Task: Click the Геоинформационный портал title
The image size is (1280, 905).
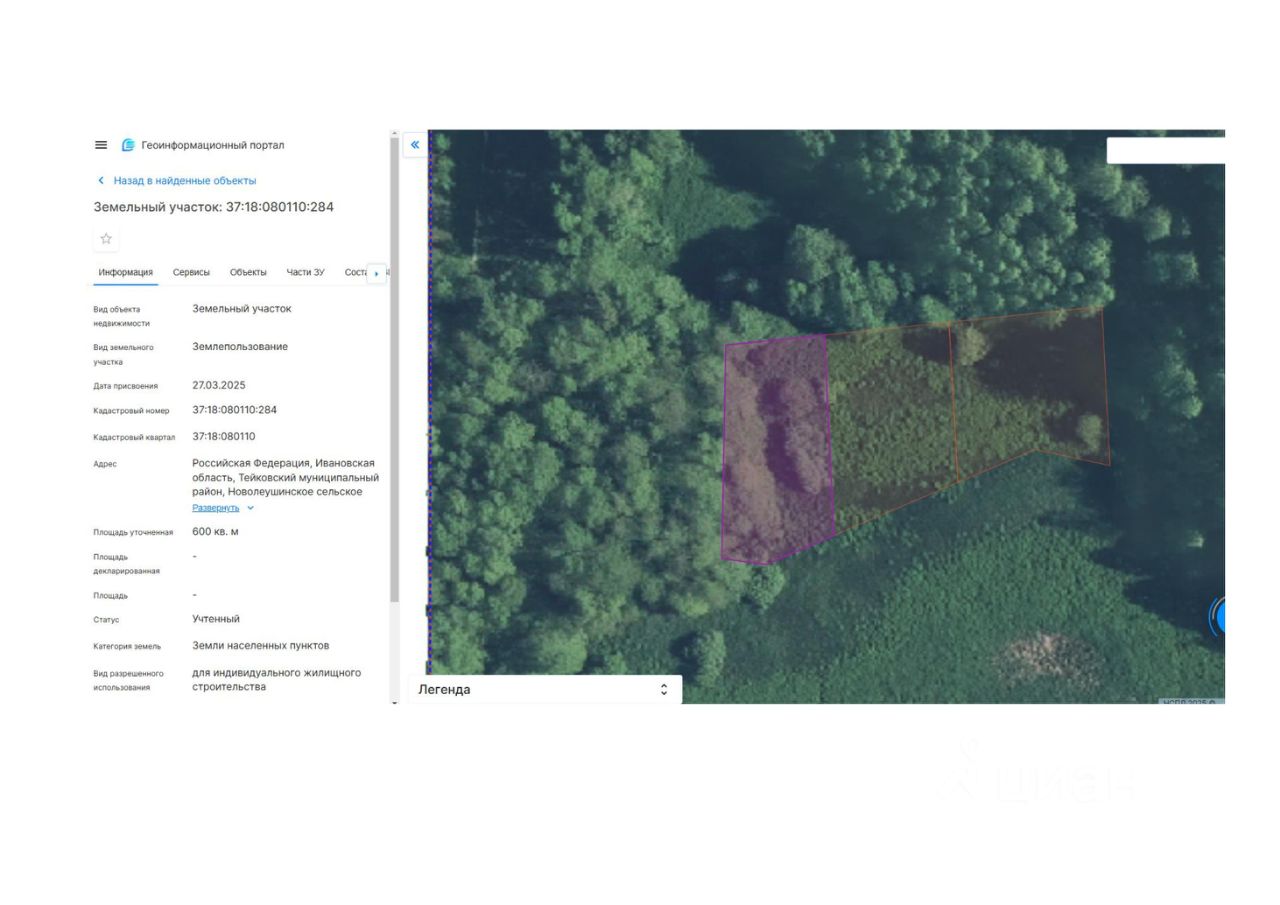Action: pos(213,145)
